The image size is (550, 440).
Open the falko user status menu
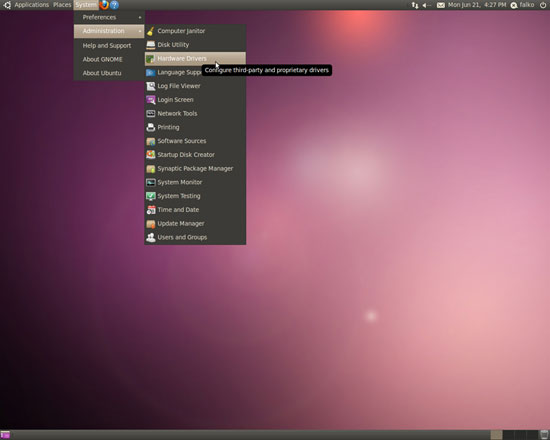[x=522, y=5]
